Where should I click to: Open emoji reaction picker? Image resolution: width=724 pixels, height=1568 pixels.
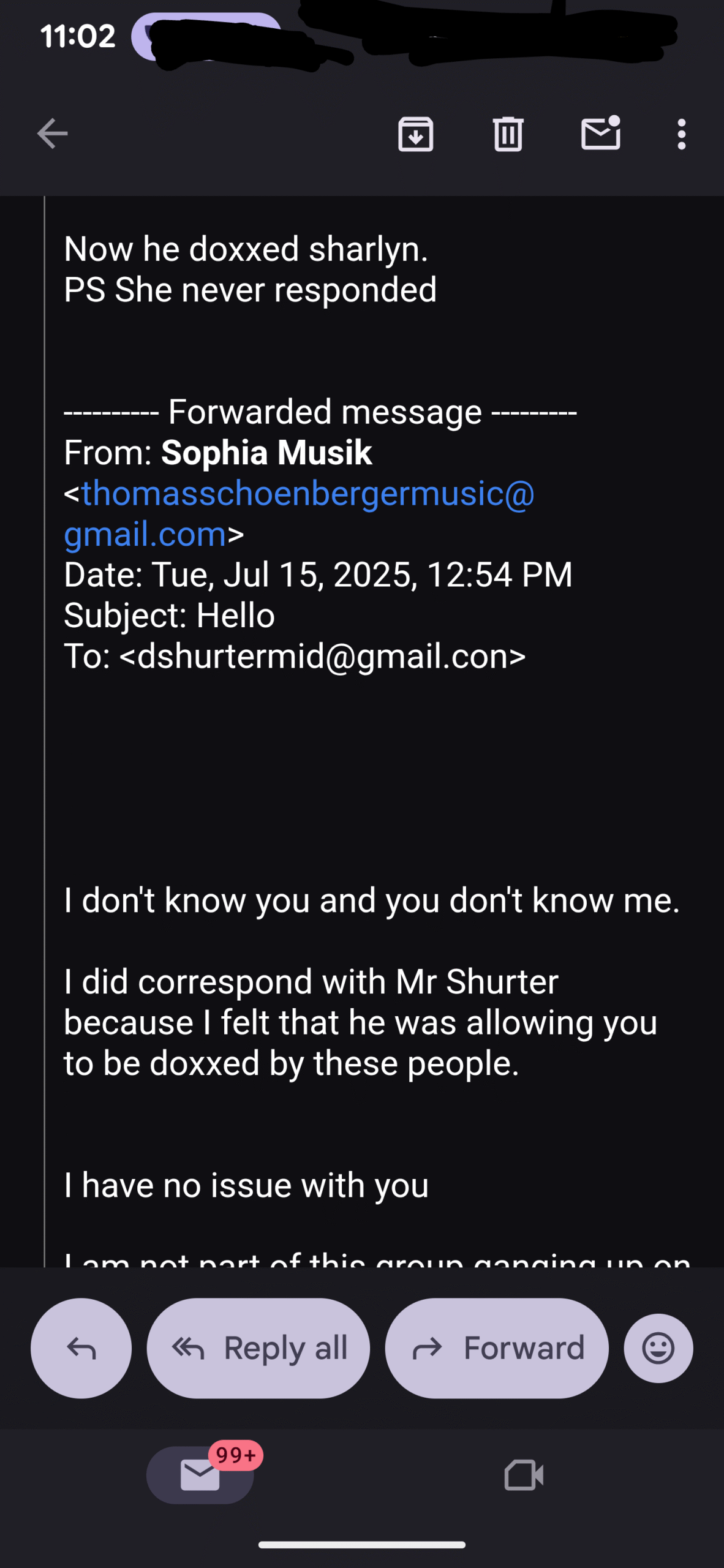click(658, 1348)
